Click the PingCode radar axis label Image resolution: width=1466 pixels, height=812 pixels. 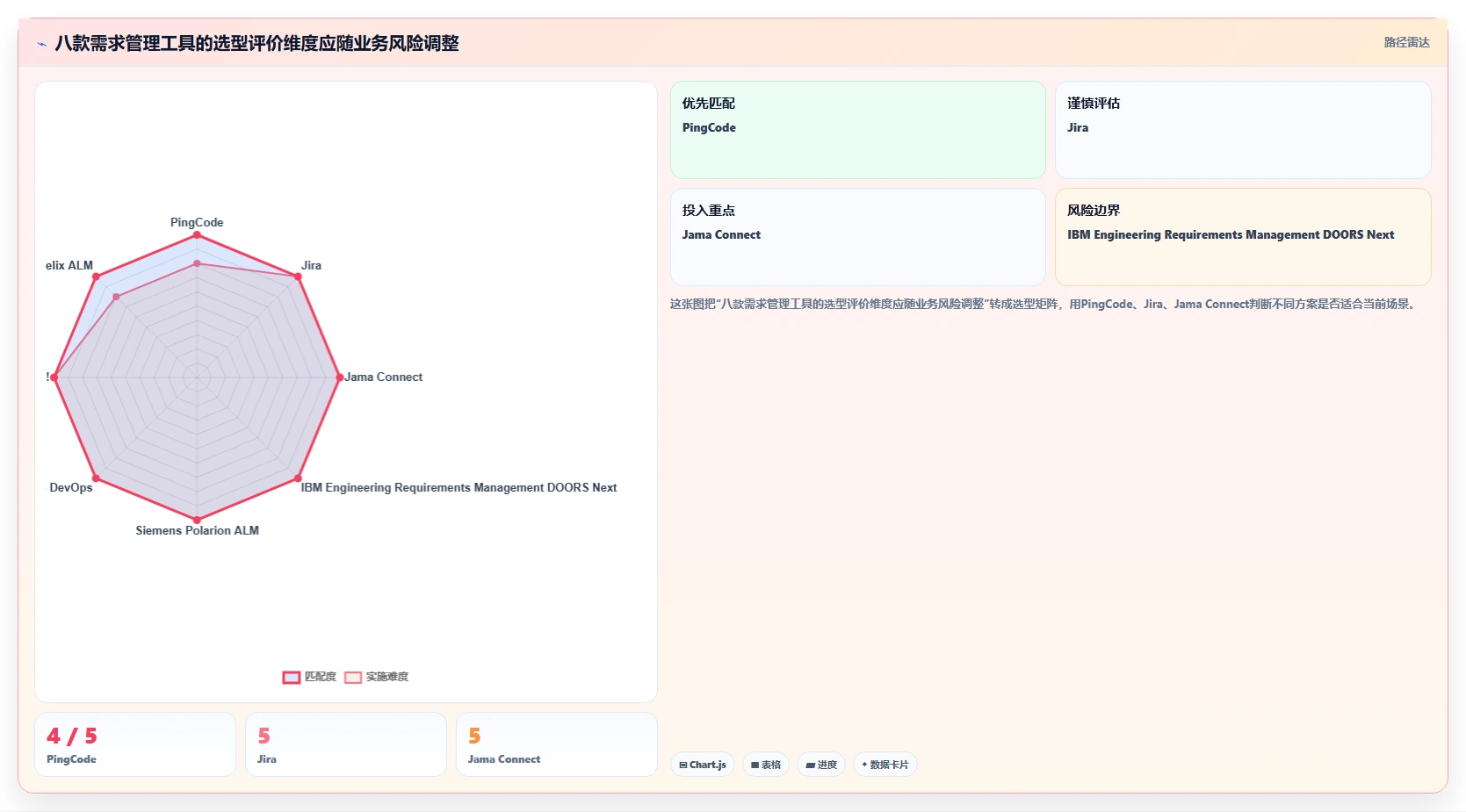197,222
